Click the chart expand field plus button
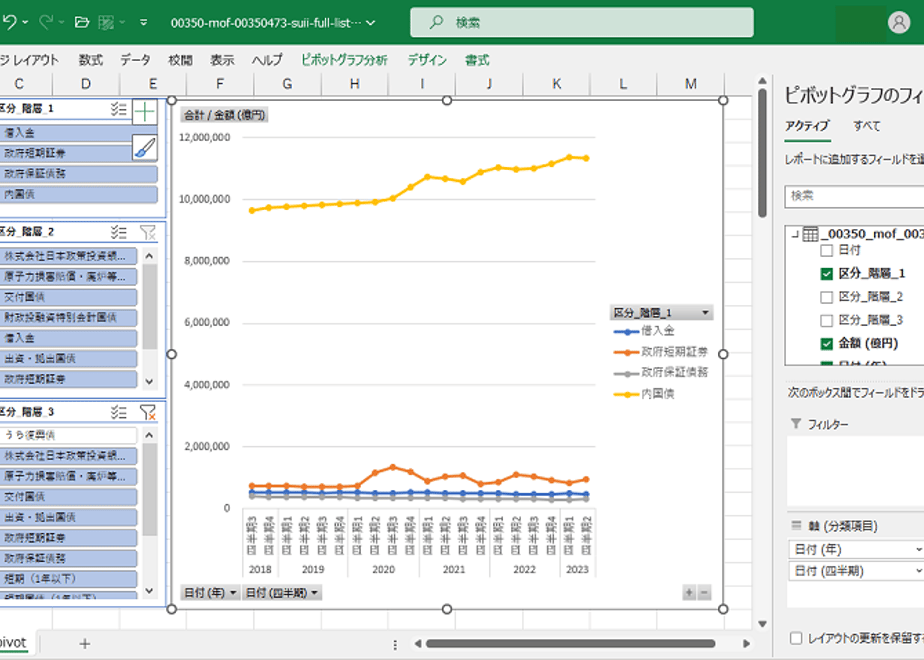The height and width of the screenshot is (660, 924). (x=689, y=593)
